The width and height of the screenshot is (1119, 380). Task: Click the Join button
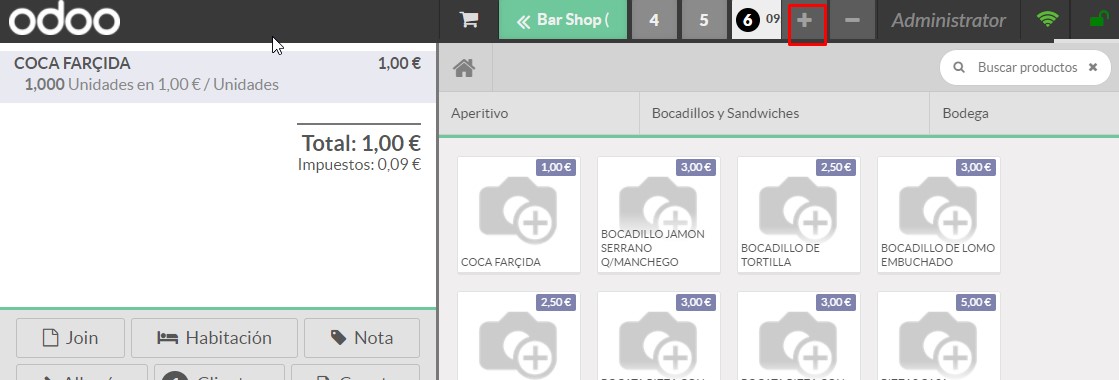click(x=70, y=338)
